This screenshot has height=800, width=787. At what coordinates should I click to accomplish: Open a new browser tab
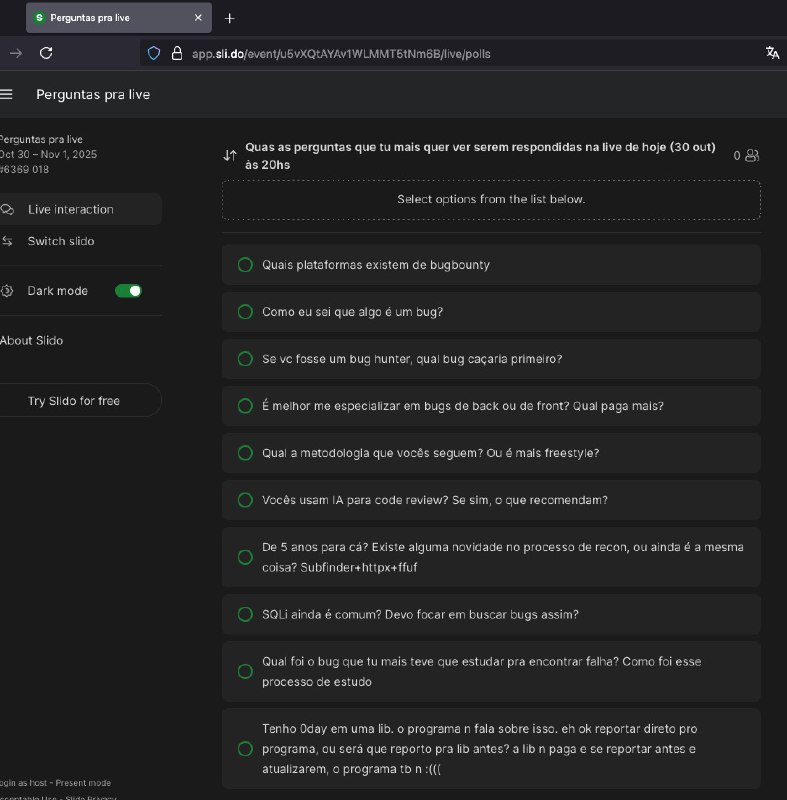point(230,18)
